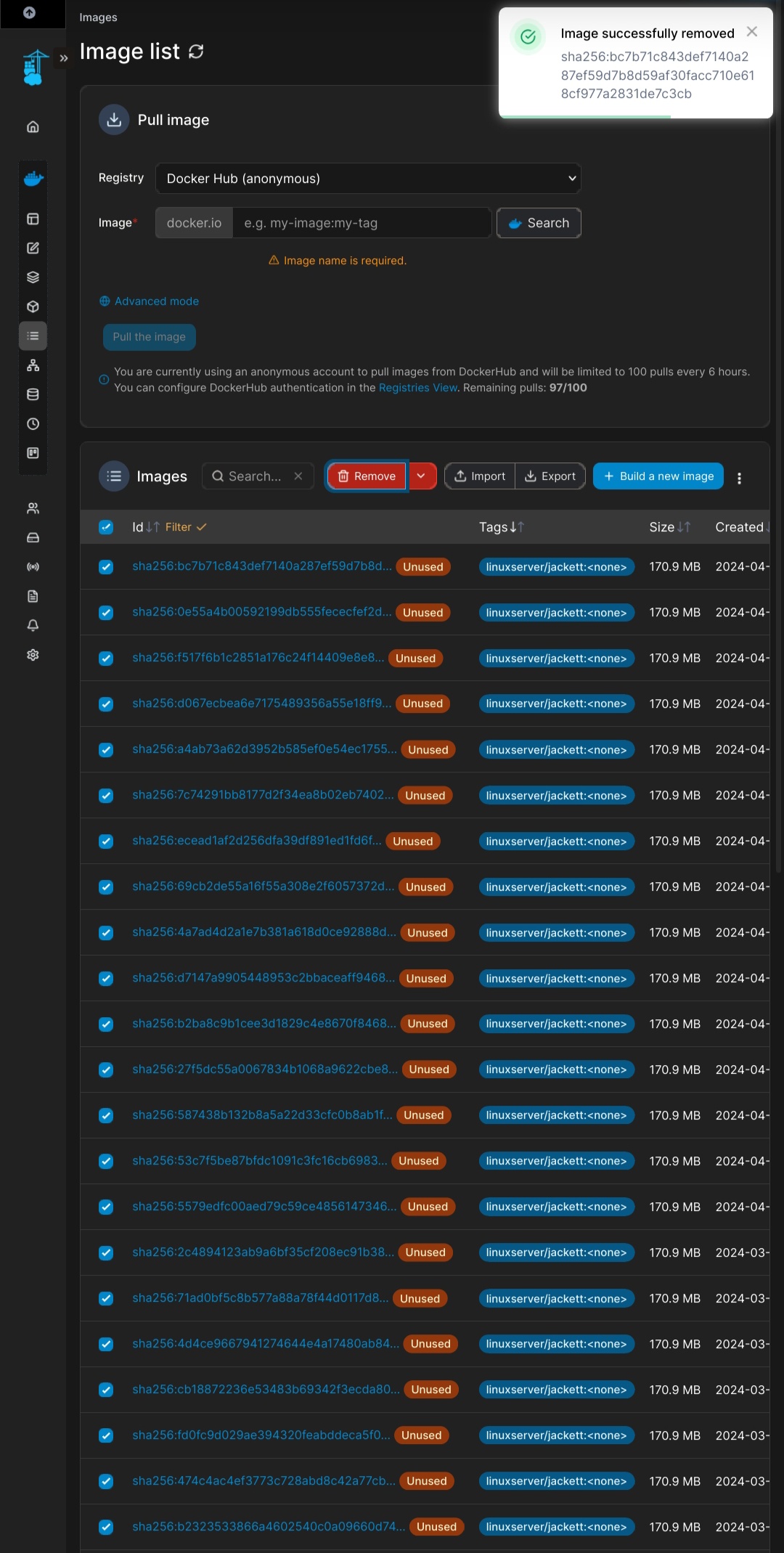Viewport: 784px width, 1553px height.
Task: Go to Containers using the cube icon
Action: pos(33,307)
